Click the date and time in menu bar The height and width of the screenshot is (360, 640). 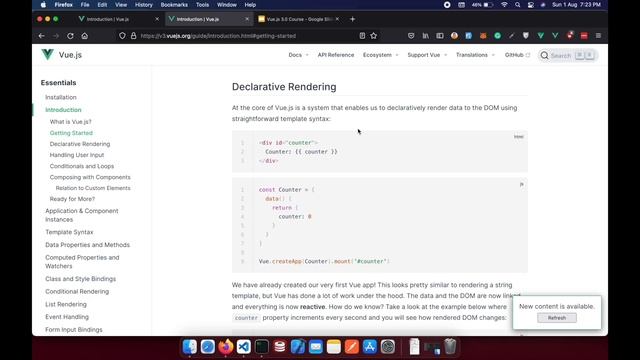[x=576, y=5]
